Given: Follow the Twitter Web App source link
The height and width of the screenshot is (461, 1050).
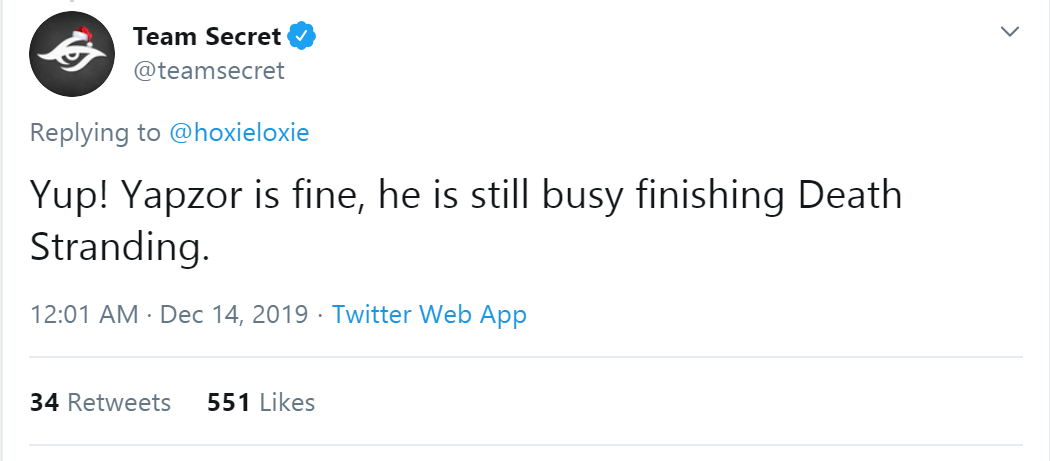Looking at the screenshot, I should (x=429, y=314).
